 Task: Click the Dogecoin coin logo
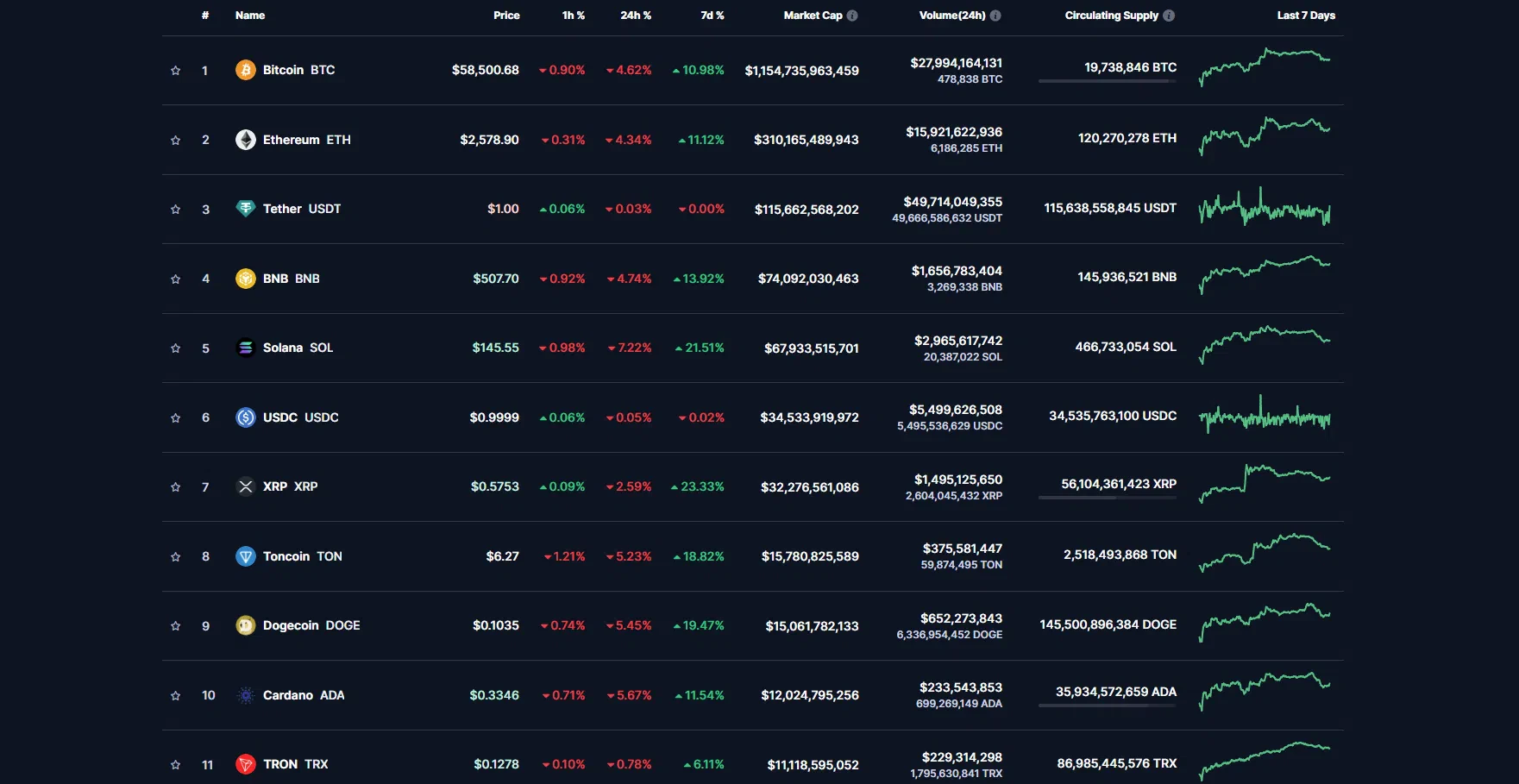[246, 625]
